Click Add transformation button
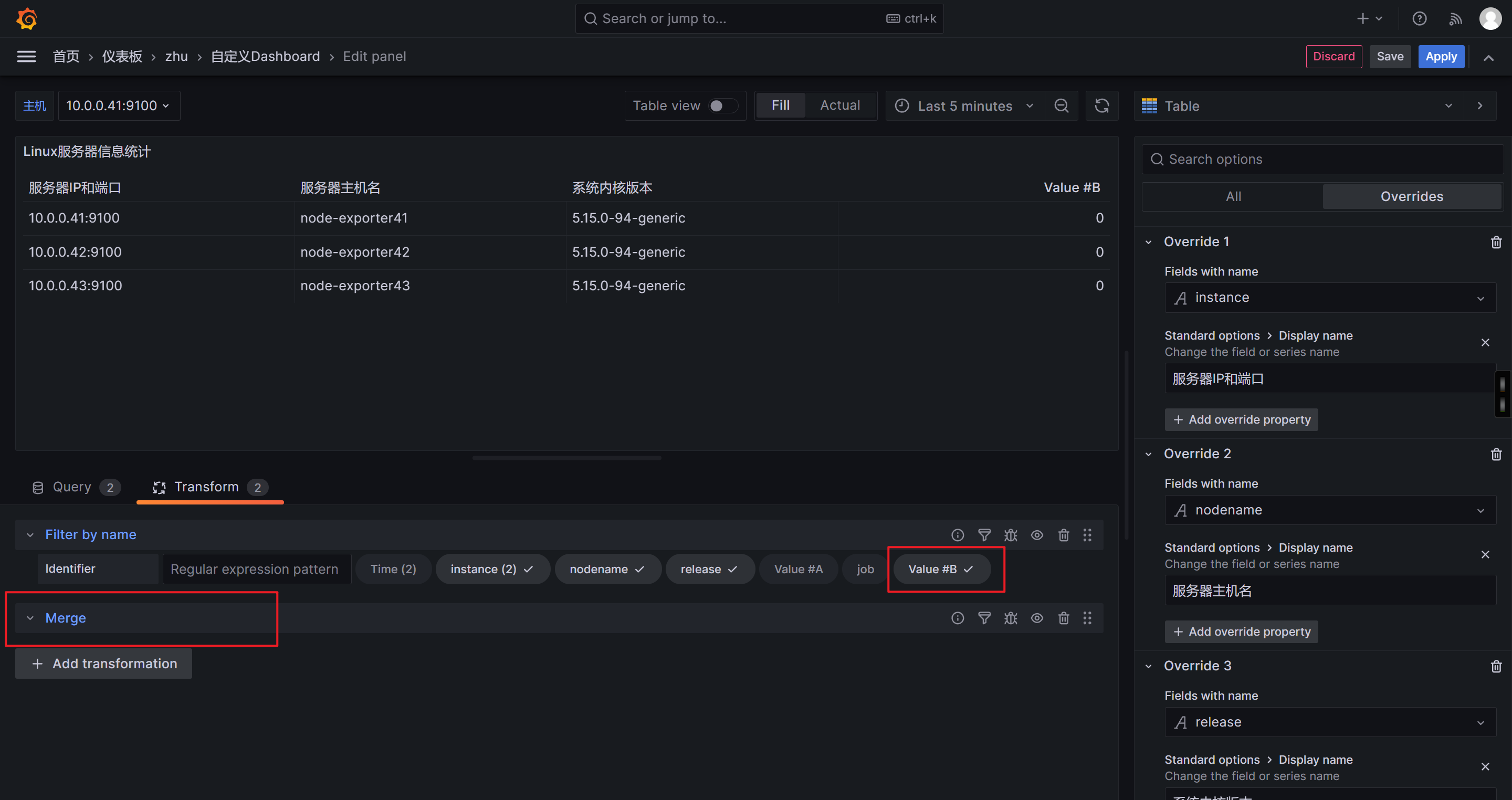 [104, 663]
